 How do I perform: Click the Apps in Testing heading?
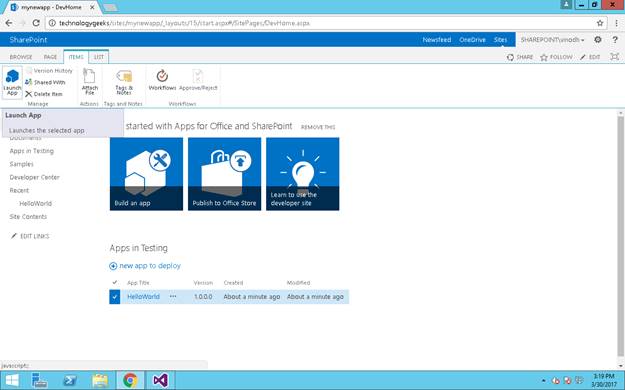tap(138, 248)
